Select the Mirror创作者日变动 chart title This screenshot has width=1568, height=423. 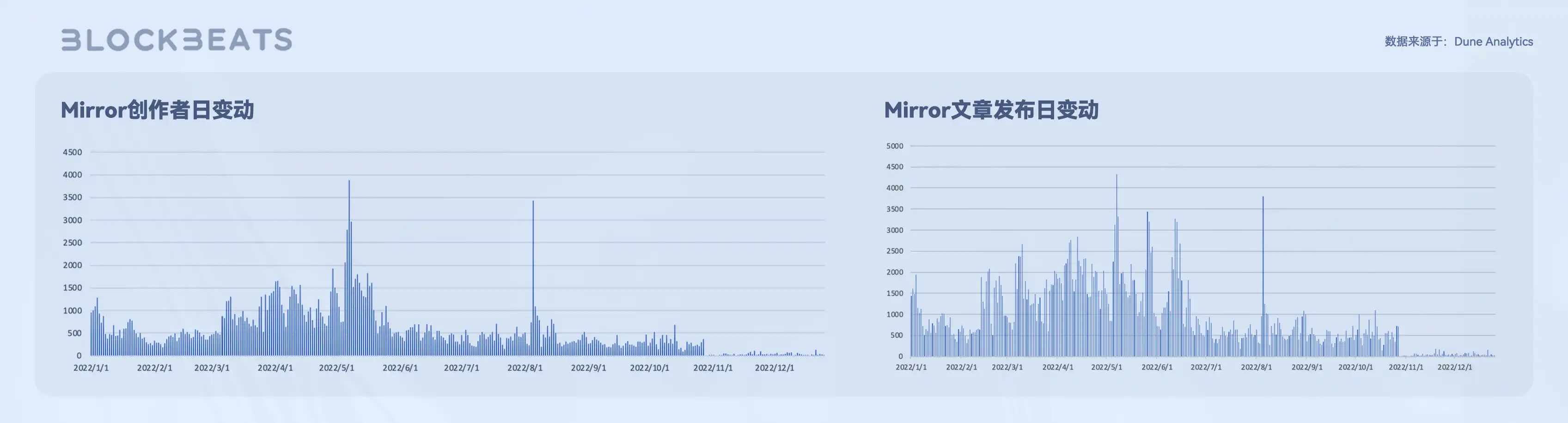click(x=159, y=111)
